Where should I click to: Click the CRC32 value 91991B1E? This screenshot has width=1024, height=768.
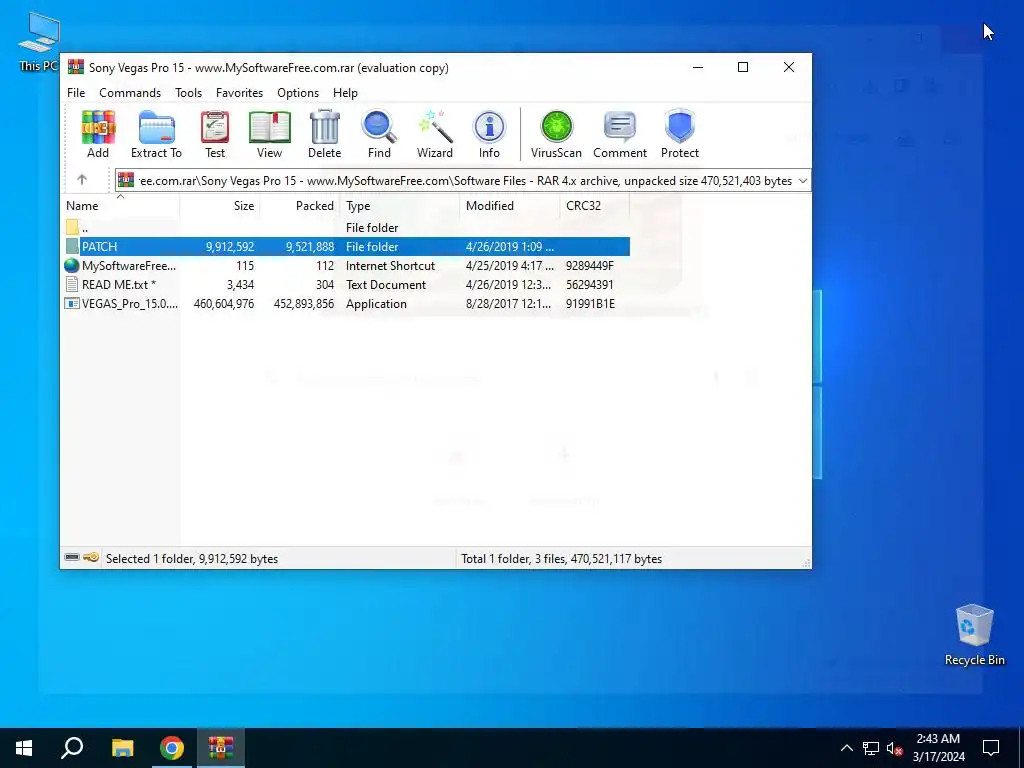[x=590, y=304]
